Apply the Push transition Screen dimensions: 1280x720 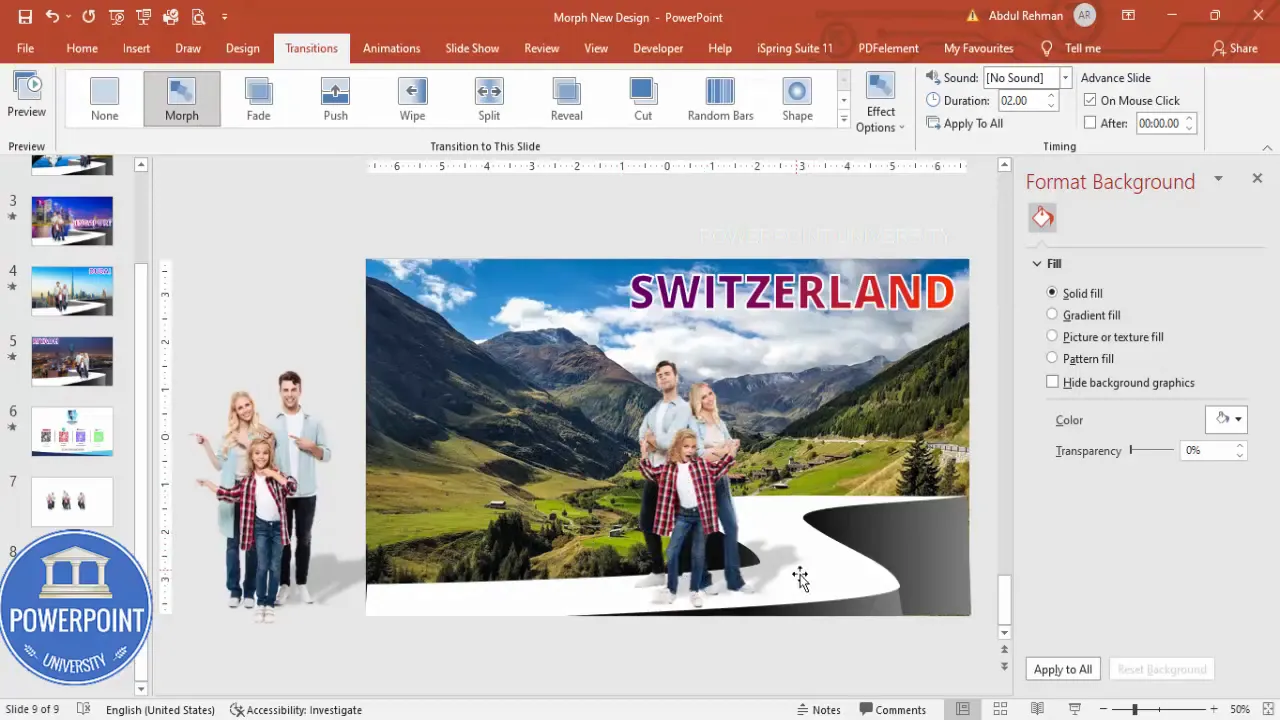pyautogui.click(x=336, y=98)
